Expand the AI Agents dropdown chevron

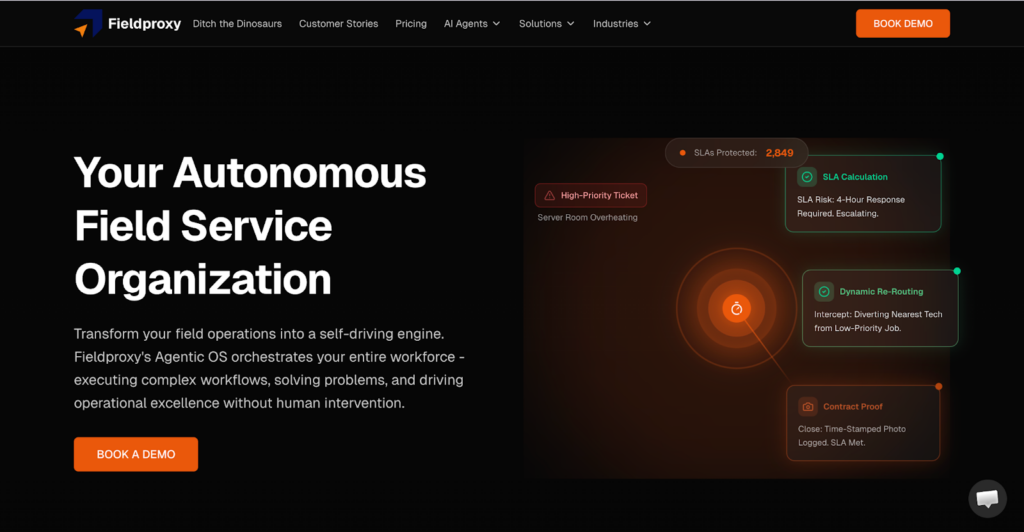coord(496,23)
